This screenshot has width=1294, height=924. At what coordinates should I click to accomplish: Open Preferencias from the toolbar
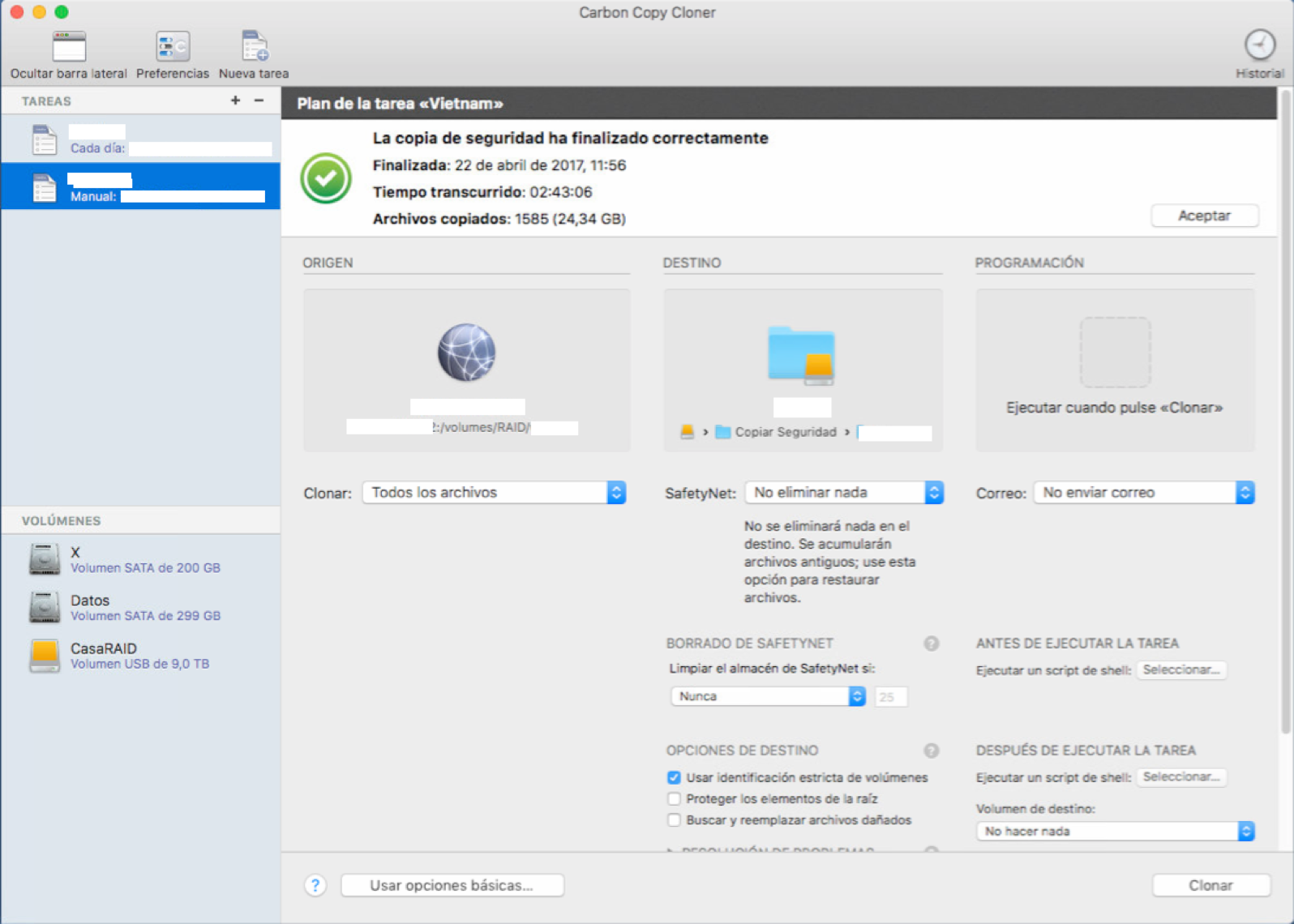tap(173, 47)
